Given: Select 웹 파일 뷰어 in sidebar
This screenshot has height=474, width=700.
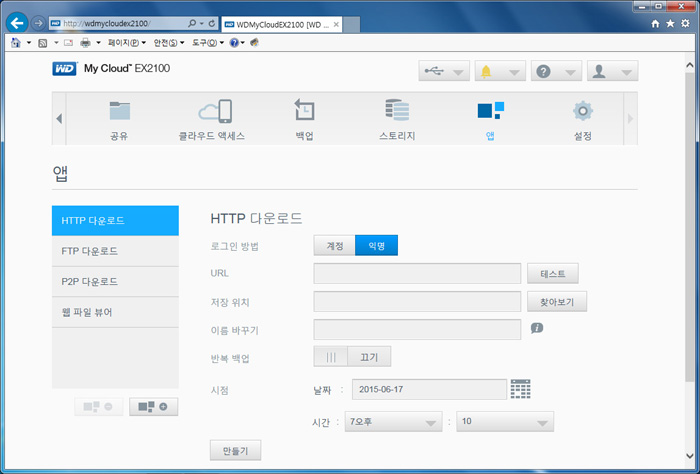Looking at the screenshot, I should [115, 312].
